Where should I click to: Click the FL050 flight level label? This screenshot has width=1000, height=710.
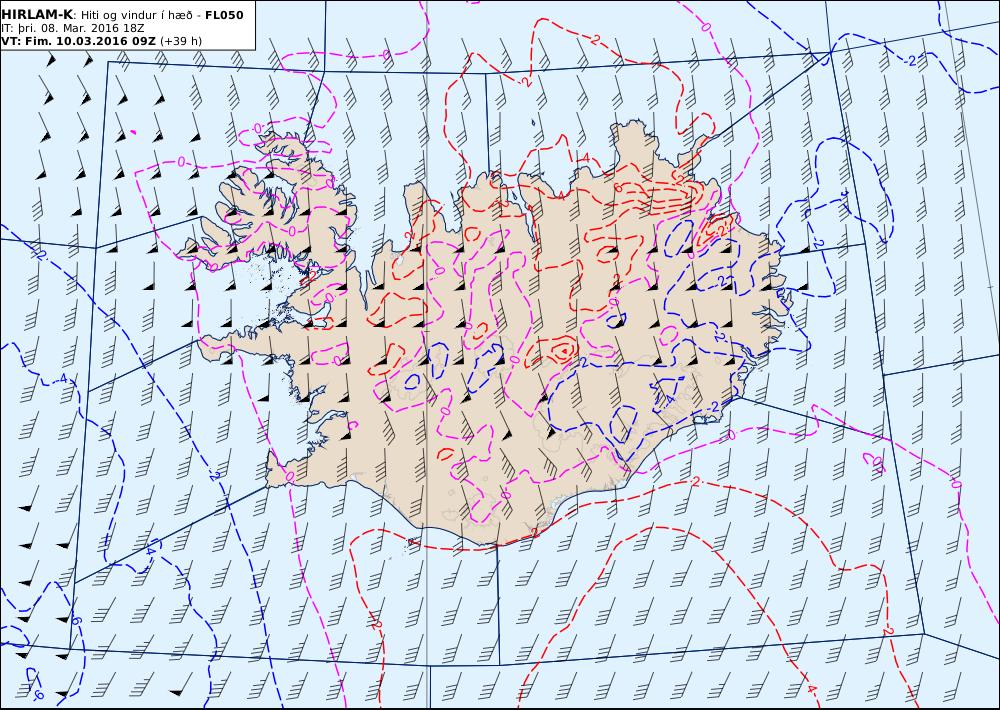click(224, 15)
